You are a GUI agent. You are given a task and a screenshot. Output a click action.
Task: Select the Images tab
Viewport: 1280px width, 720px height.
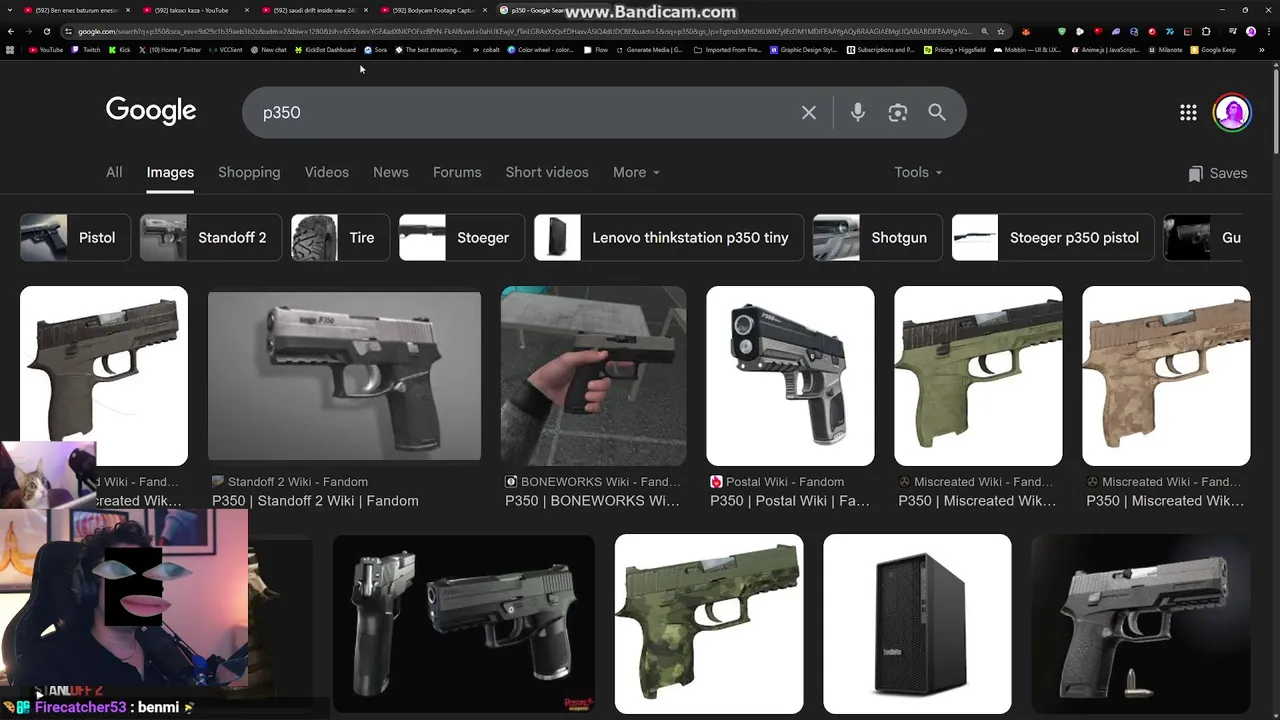pos(170,173)
